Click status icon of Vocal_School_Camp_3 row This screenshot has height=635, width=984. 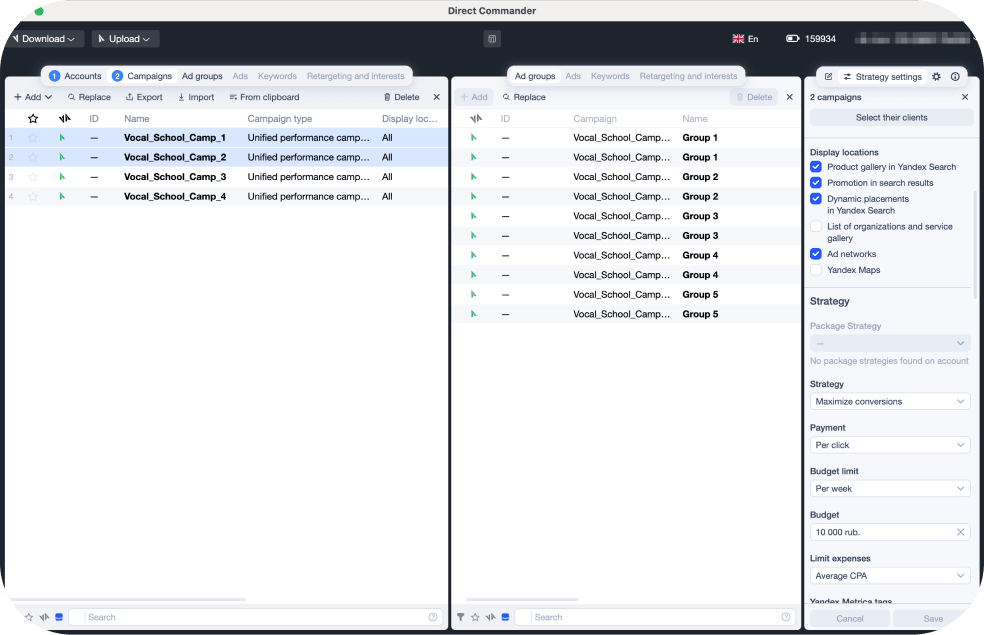(x=62, y=177)
